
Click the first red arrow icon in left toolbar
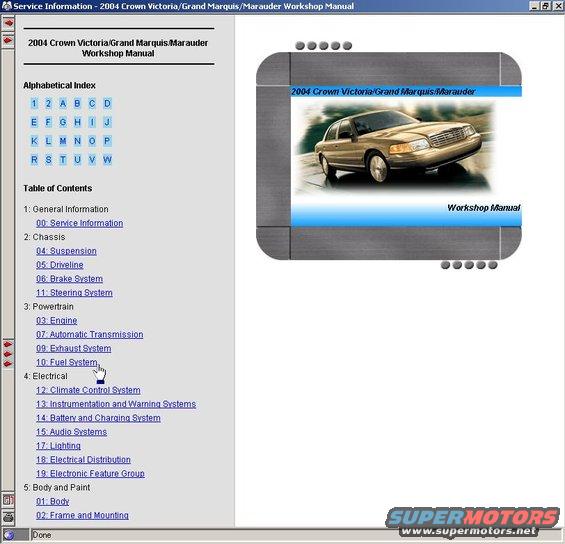(x=8, y=23)
